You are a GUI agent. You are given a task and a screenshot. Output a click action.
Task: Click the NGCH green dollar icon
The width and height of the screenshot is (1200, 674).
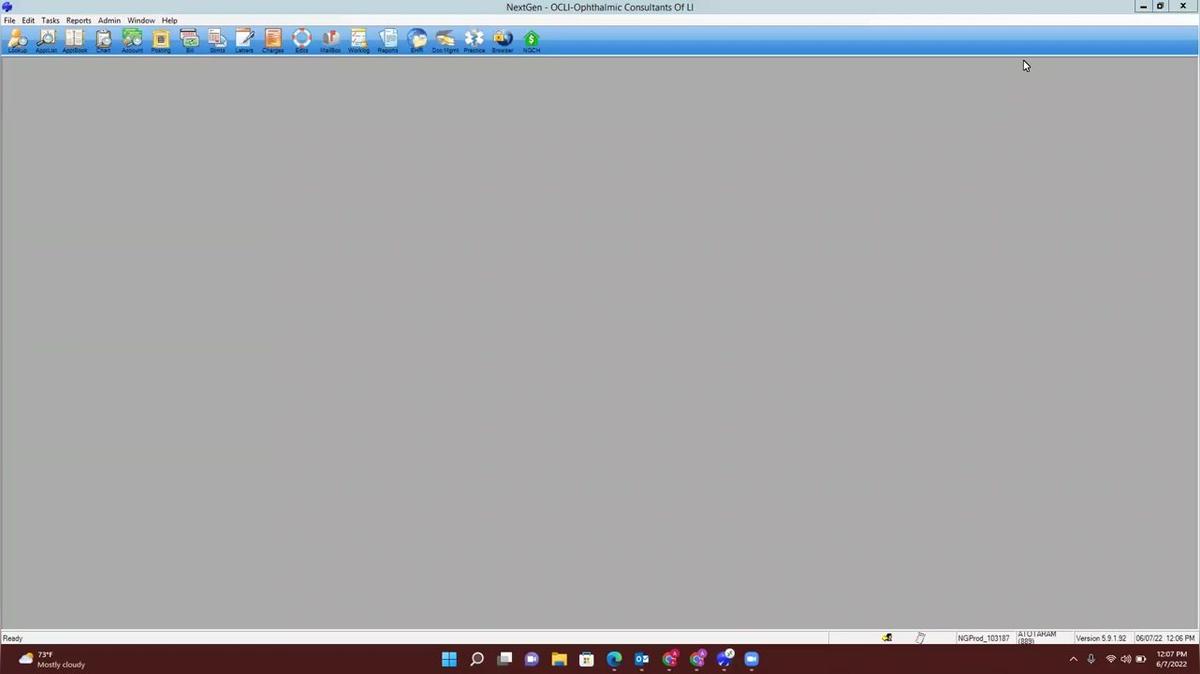point(531,40)
